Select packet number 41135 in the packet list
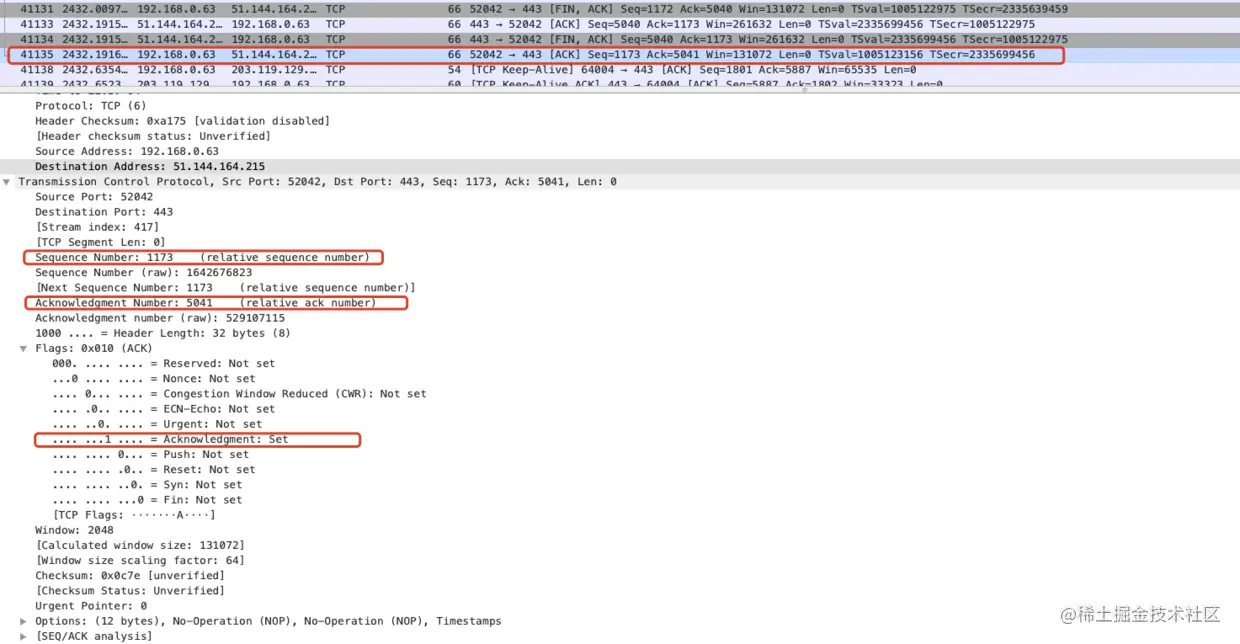The height and width of the screenshot is (644, 1240). click(x=620, y=55)
